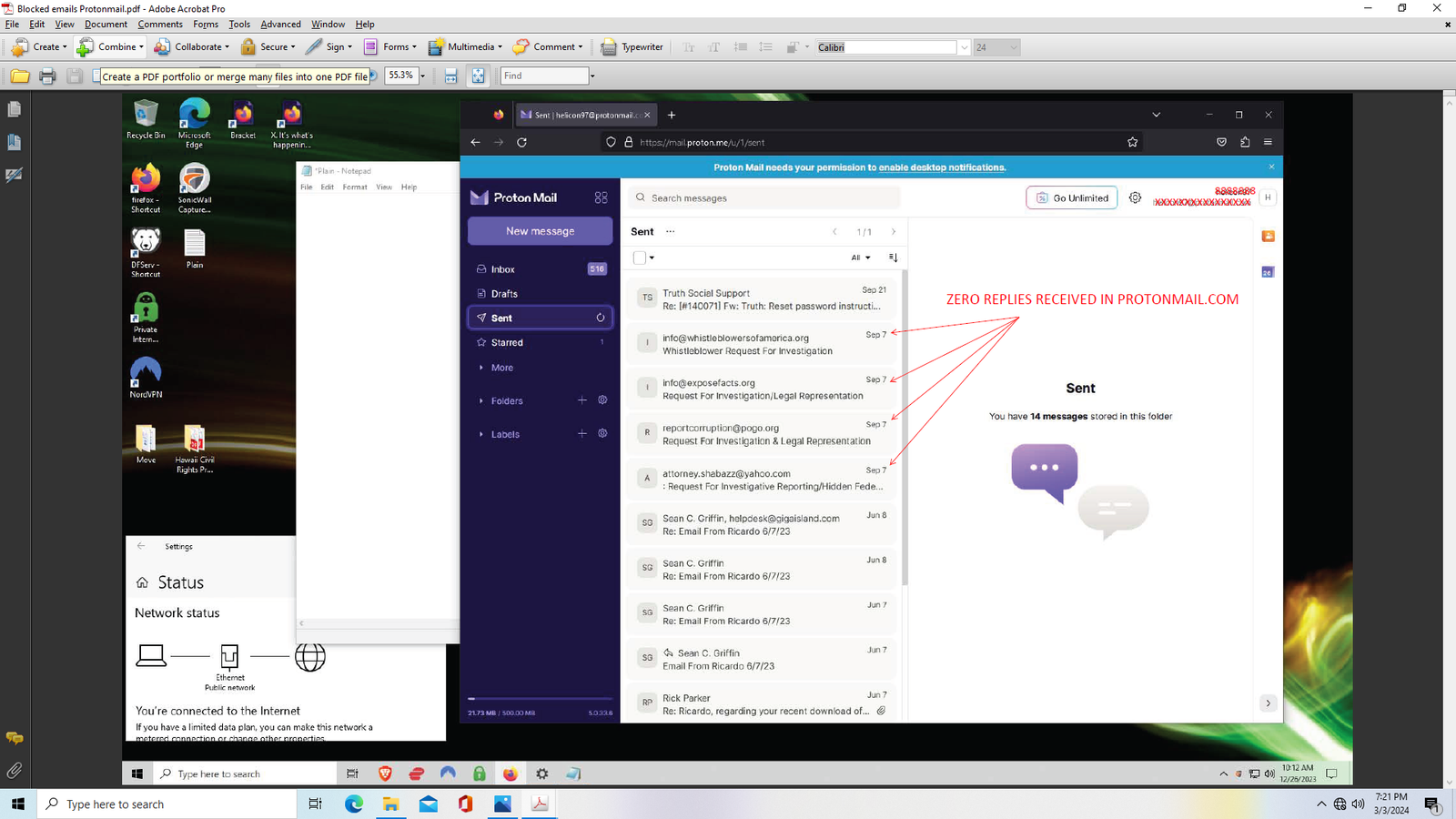1456x819 pixels.
Task: Open the Attachments paperclip panel
Action: 14,771
